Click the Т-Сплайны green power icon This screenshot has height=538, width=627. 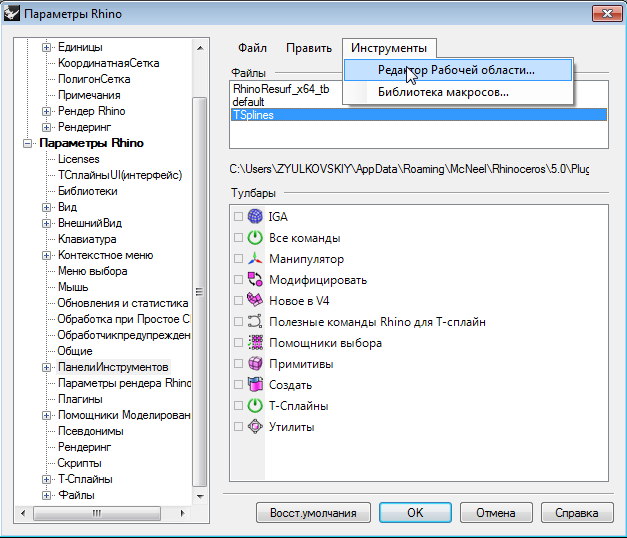point(255,406)
